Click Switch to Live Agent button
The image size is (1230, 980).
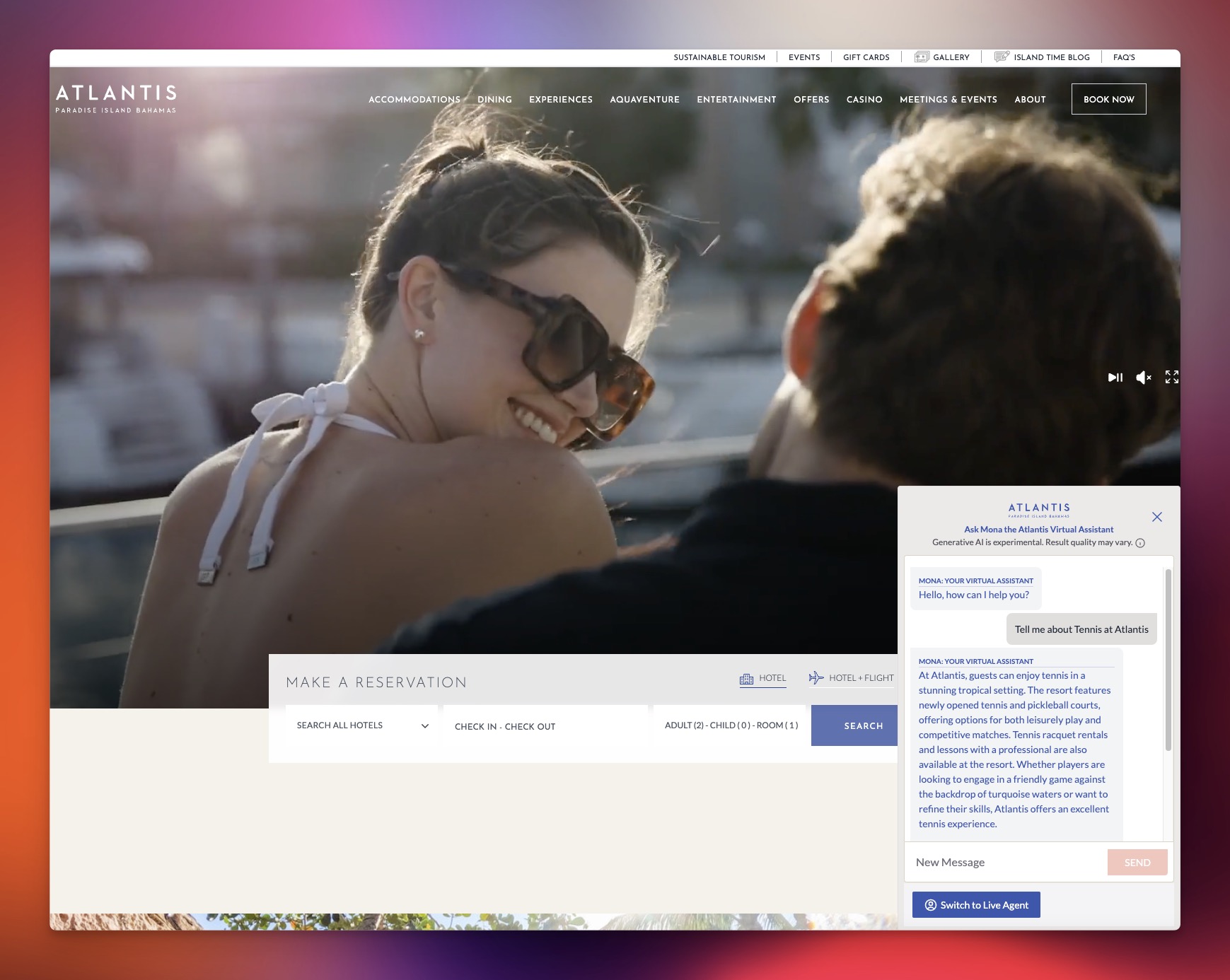point(976,905)
